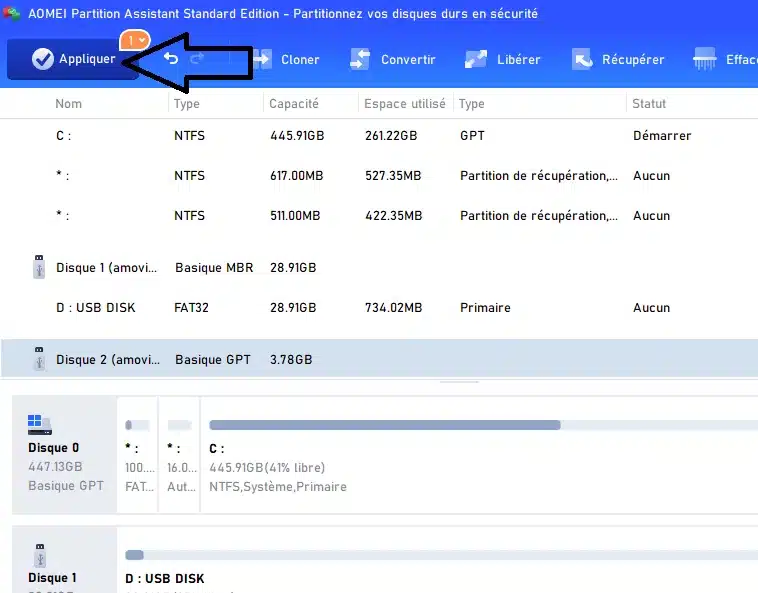Image resolution: width=758 pixels, height=593 pixels.
Task: Click the NTFS,Système,Primaire label
Action: tap(278, 487)
